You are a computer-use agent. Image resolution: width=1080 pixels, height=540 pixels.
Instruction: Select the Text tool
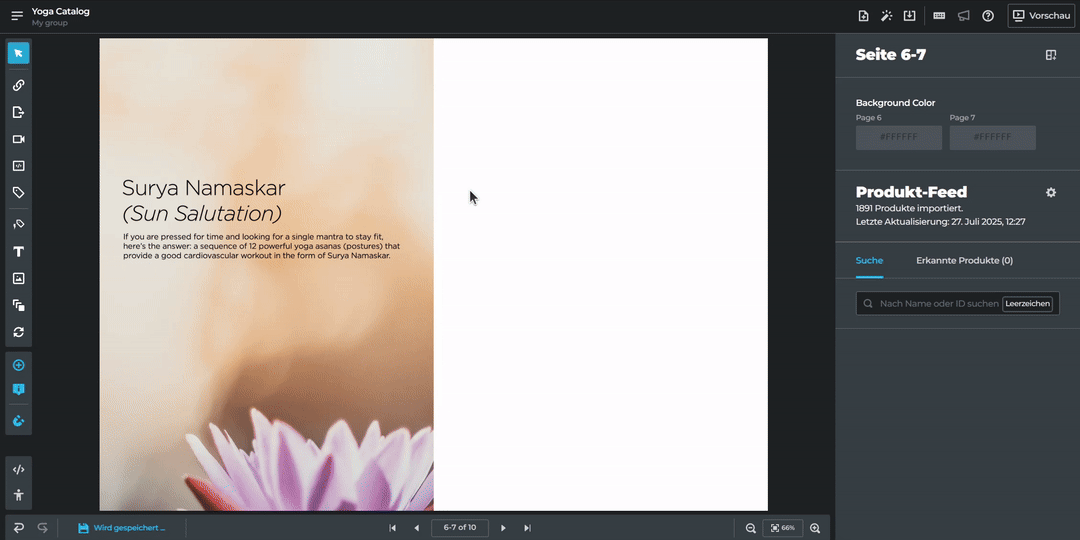[18, 252]
